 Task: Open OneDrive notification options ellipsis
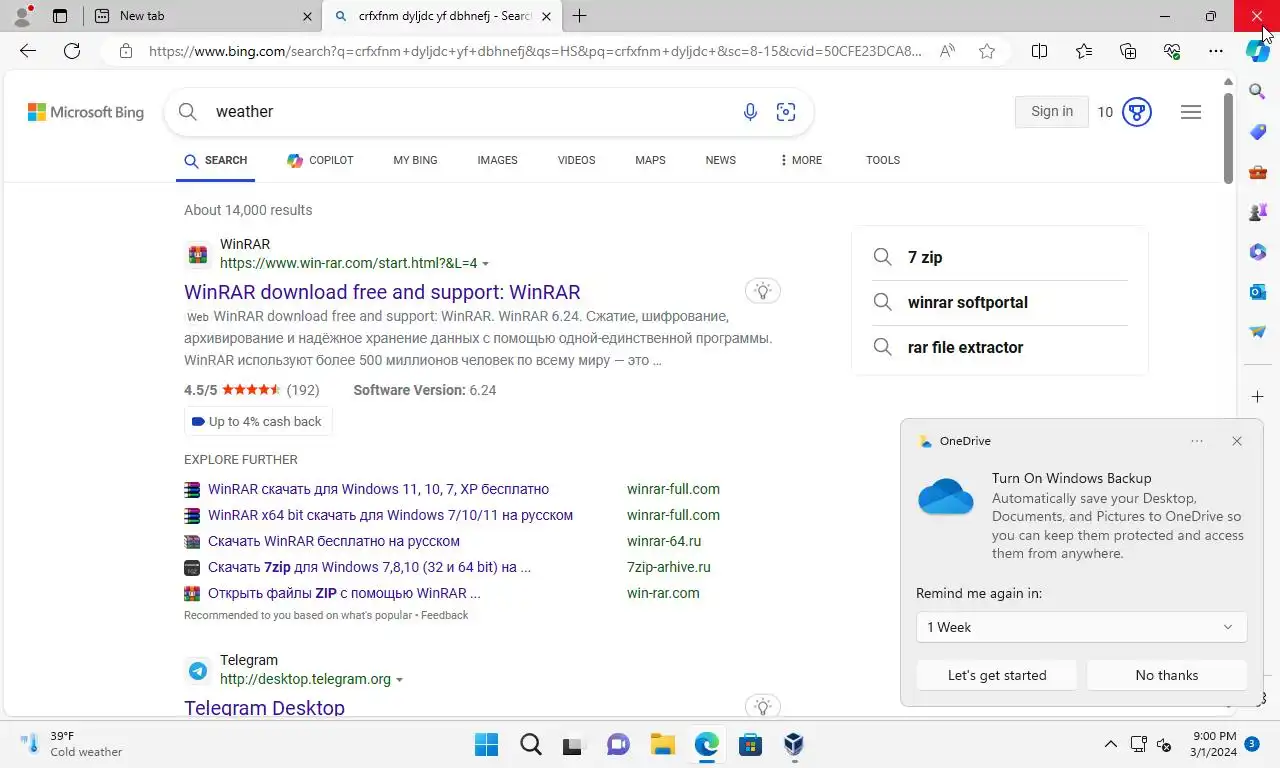(1197, 441)
